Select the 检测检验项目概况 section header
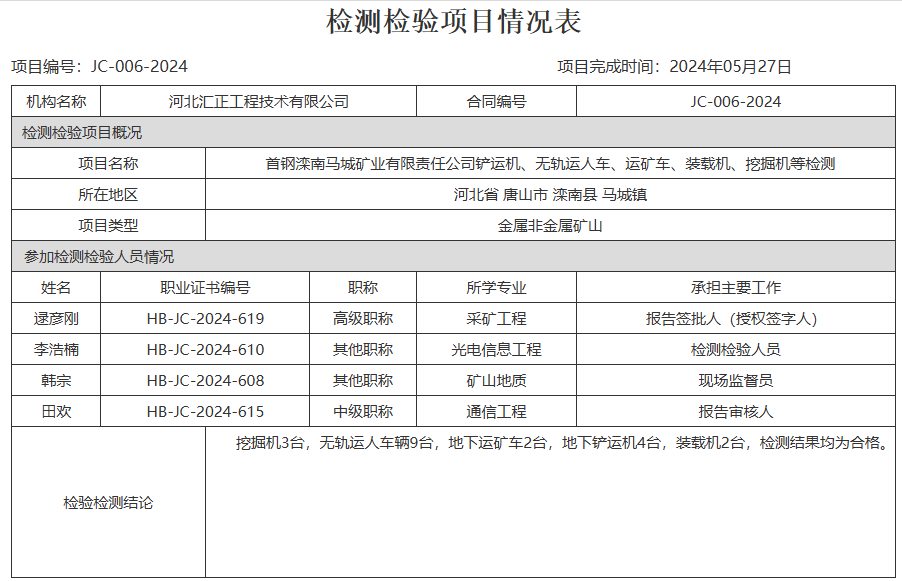Image resolution: width=902 pixels, height=581 pixels. click(x=453, y=133)
